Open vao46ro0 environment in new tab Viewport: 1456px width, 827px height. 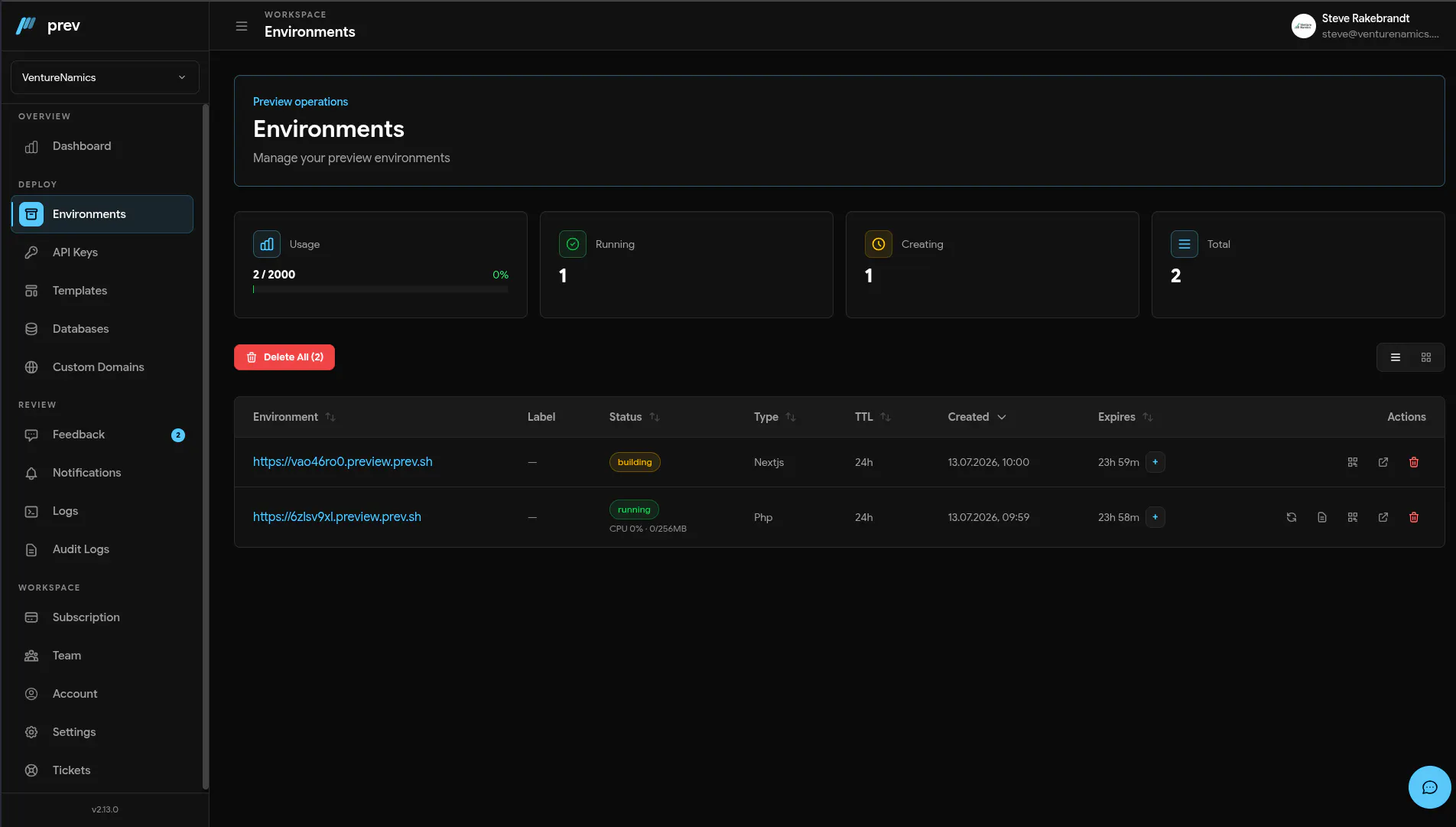pos(1383,462)
